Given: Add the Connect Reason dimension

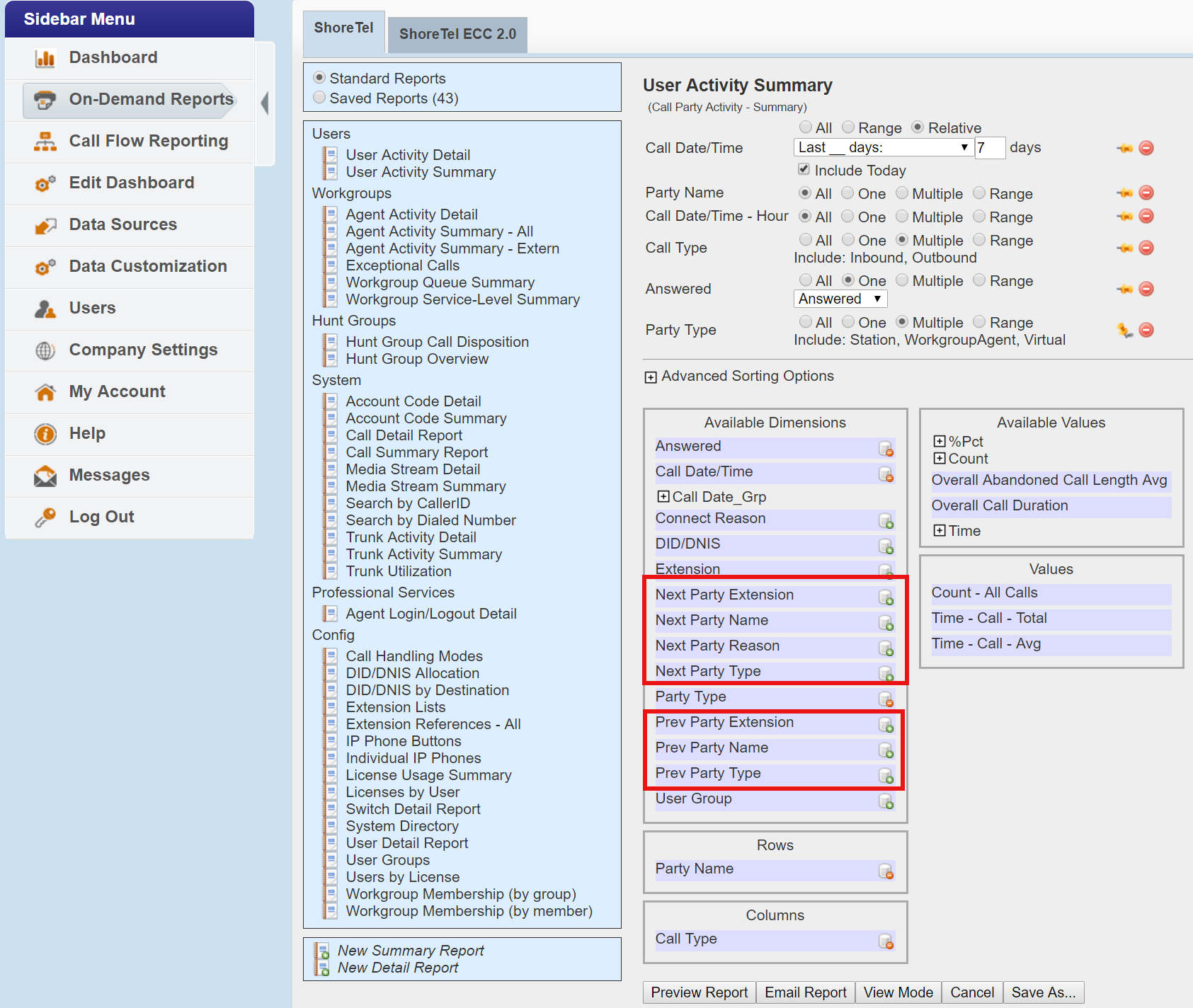Looking at the screenshot, I should point(887,520).
